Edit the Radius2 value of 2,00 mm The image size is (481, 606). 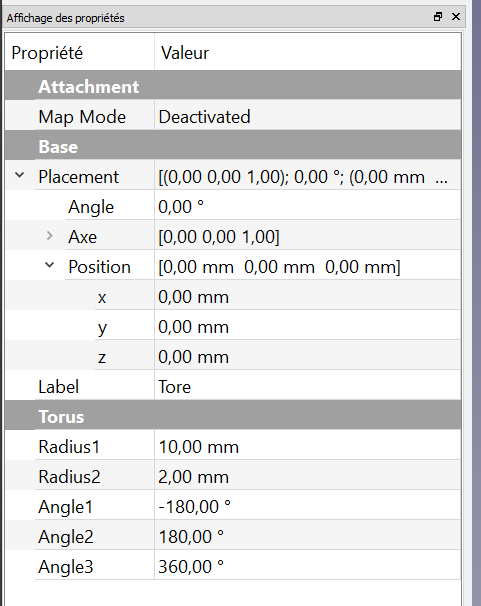(x=308, y=477)
